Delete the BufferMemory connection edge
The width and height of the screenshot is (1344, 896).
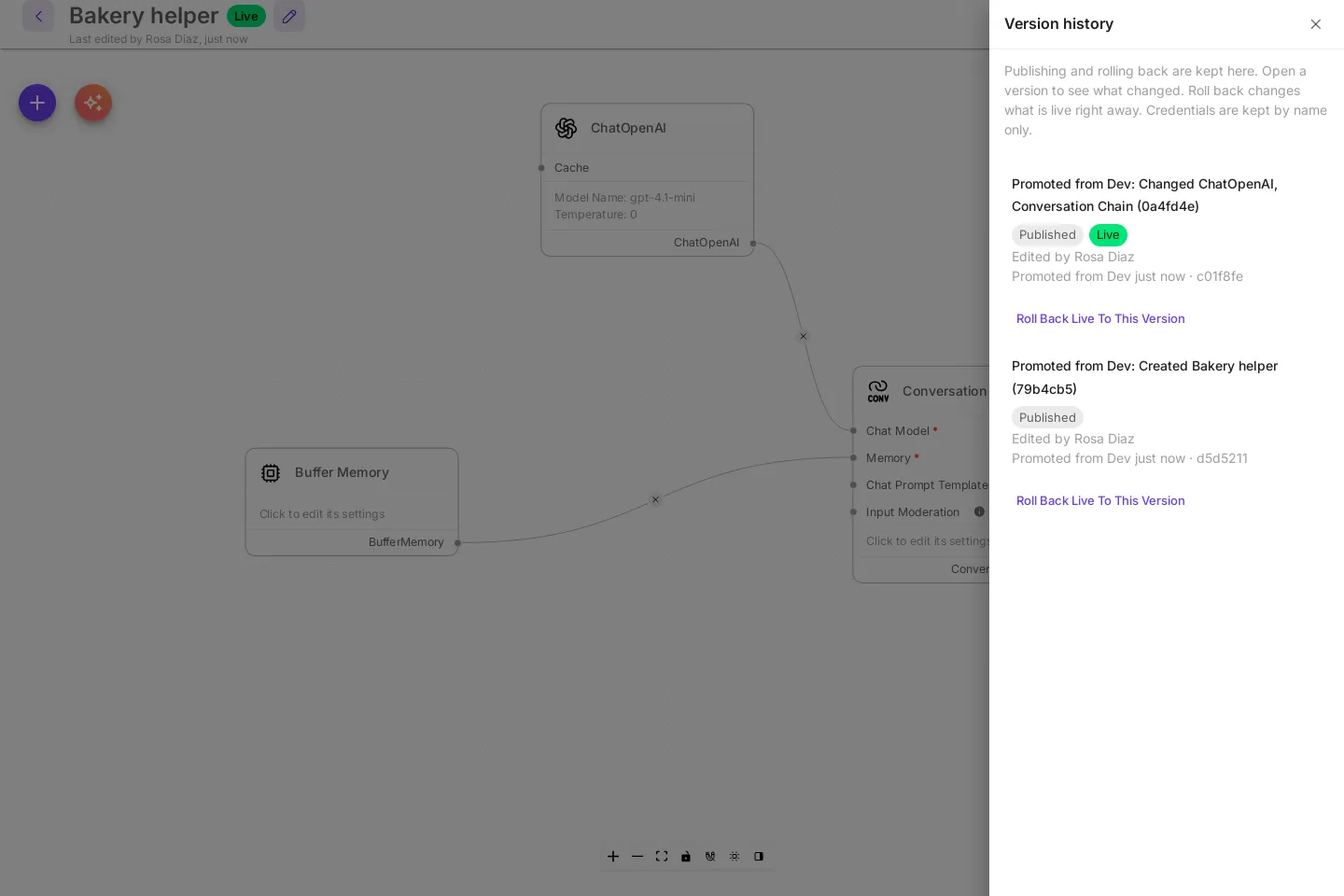tap(655, 499)
